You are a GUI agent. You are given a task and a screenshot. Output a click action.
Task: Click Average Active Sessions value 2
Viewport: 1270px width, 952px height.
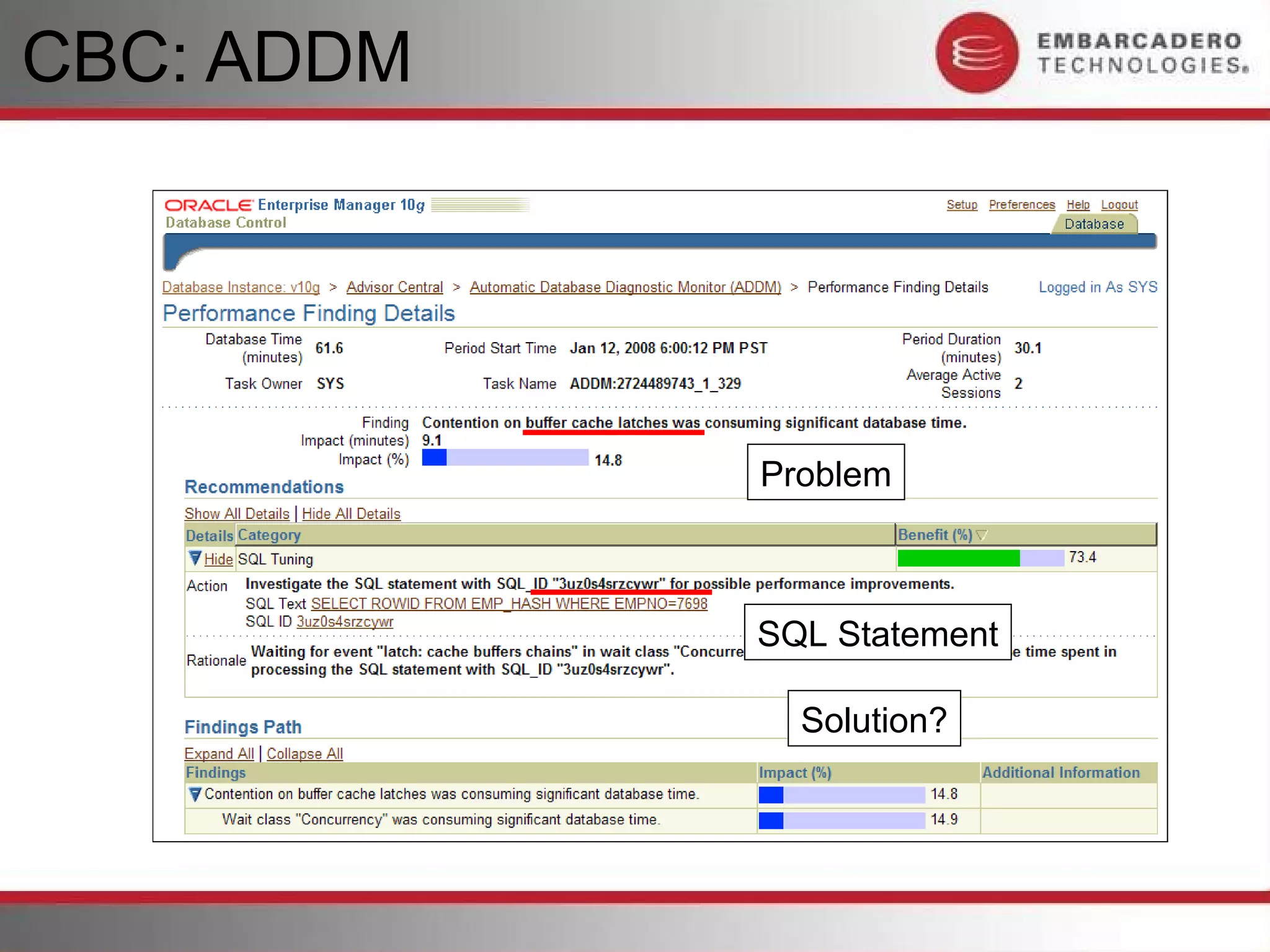pyautogui.click(x=1018, y=384)
